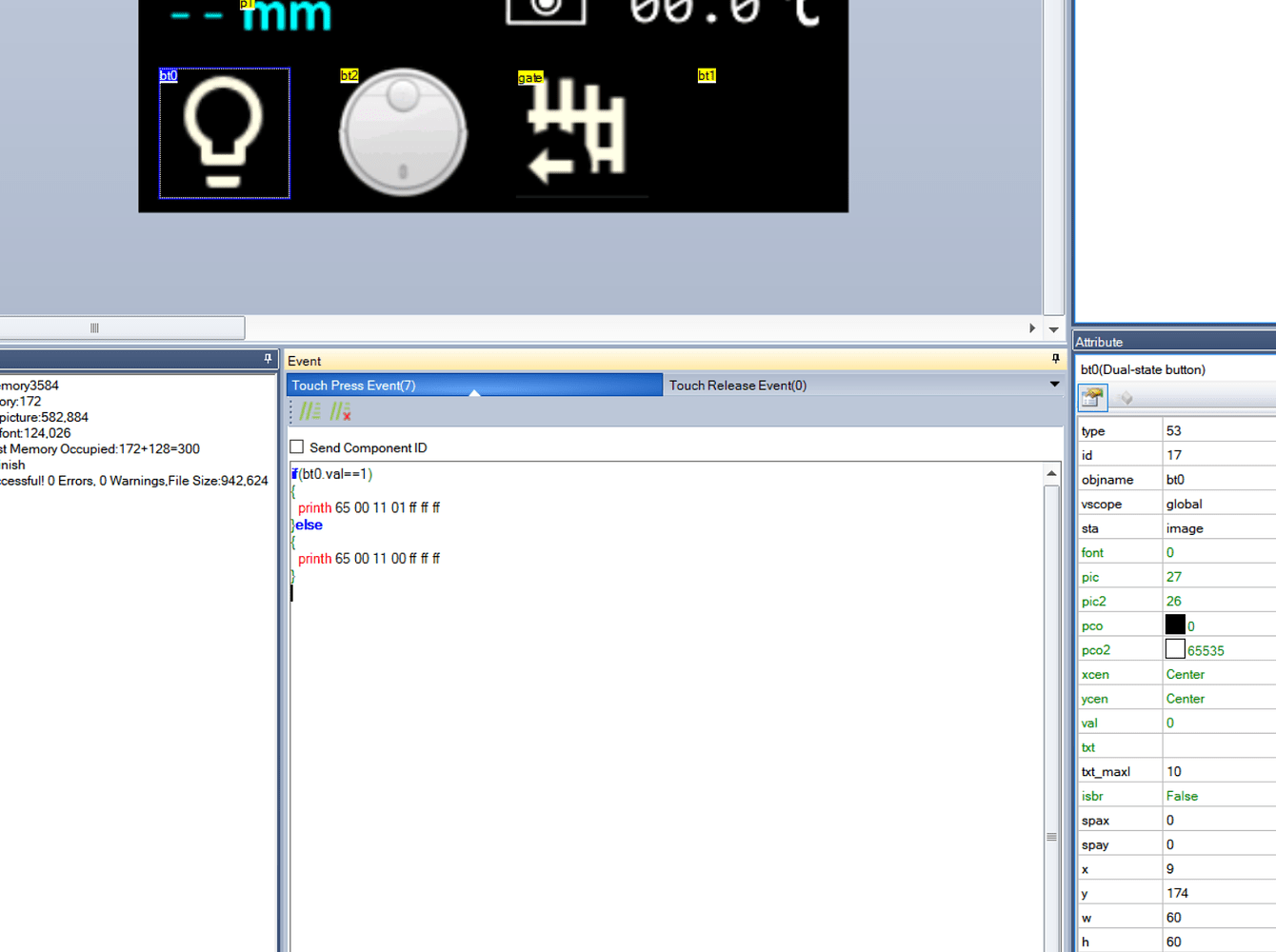
Task: Switch to the Touch Release Event tab
Action: tap(736, 385)
